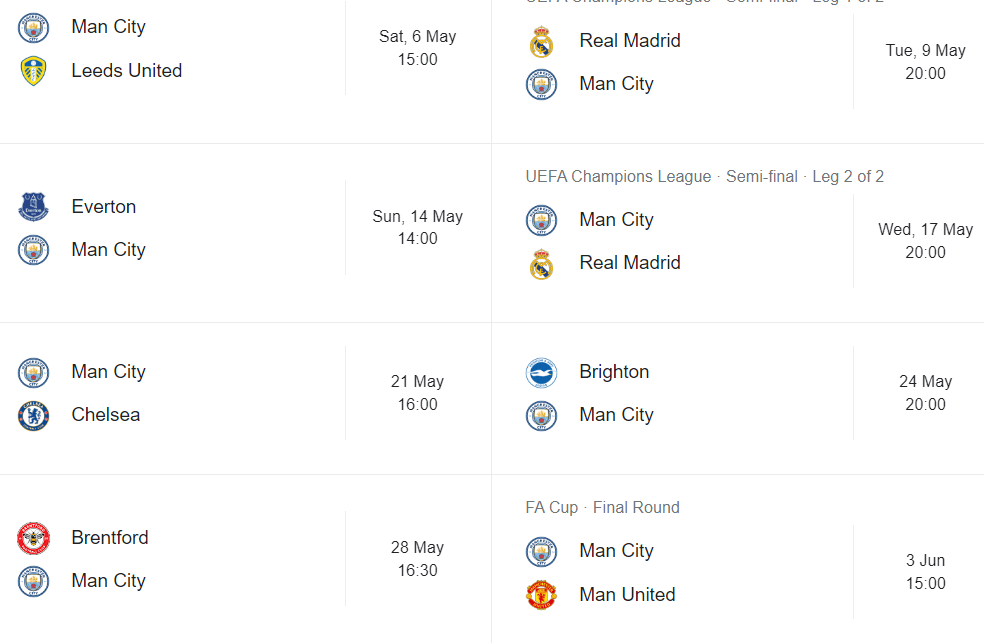Open the Wed, 17 May 20:00 match time

click(925, 241)
